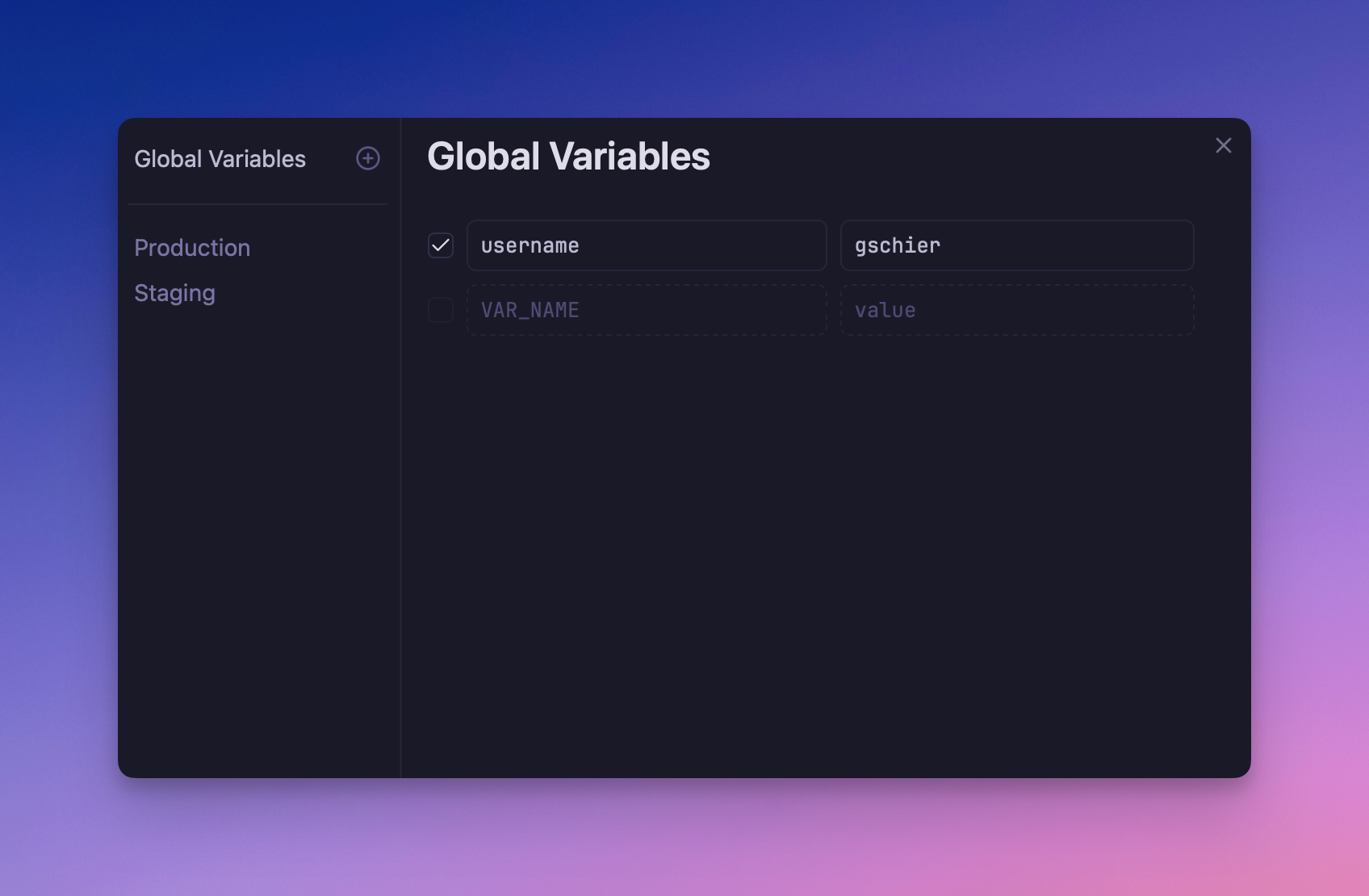Close the Global Variables dialog
The width and height of the screenshot is (1369, 896).
(1223, 145)
